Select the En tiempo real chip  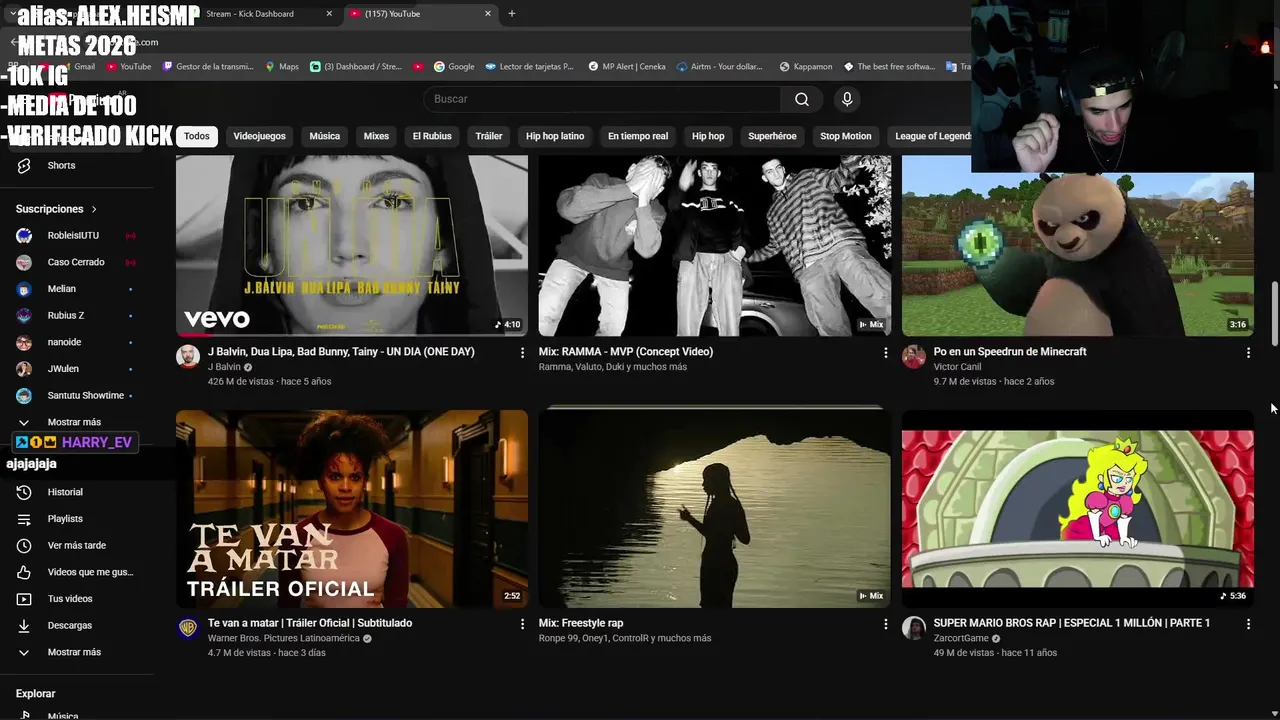pyautogui.click(x=638, y=136)
